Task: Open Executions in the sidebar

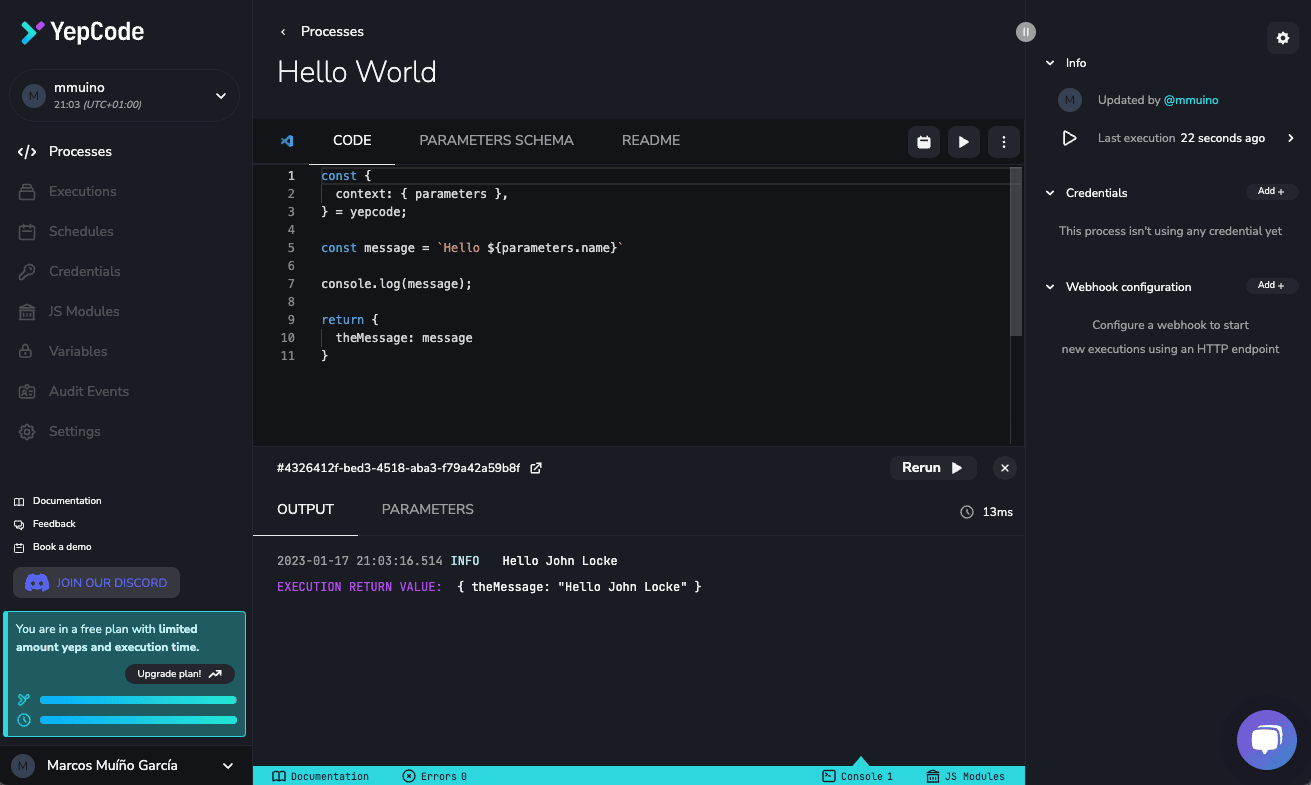Action: pos(82,192)
